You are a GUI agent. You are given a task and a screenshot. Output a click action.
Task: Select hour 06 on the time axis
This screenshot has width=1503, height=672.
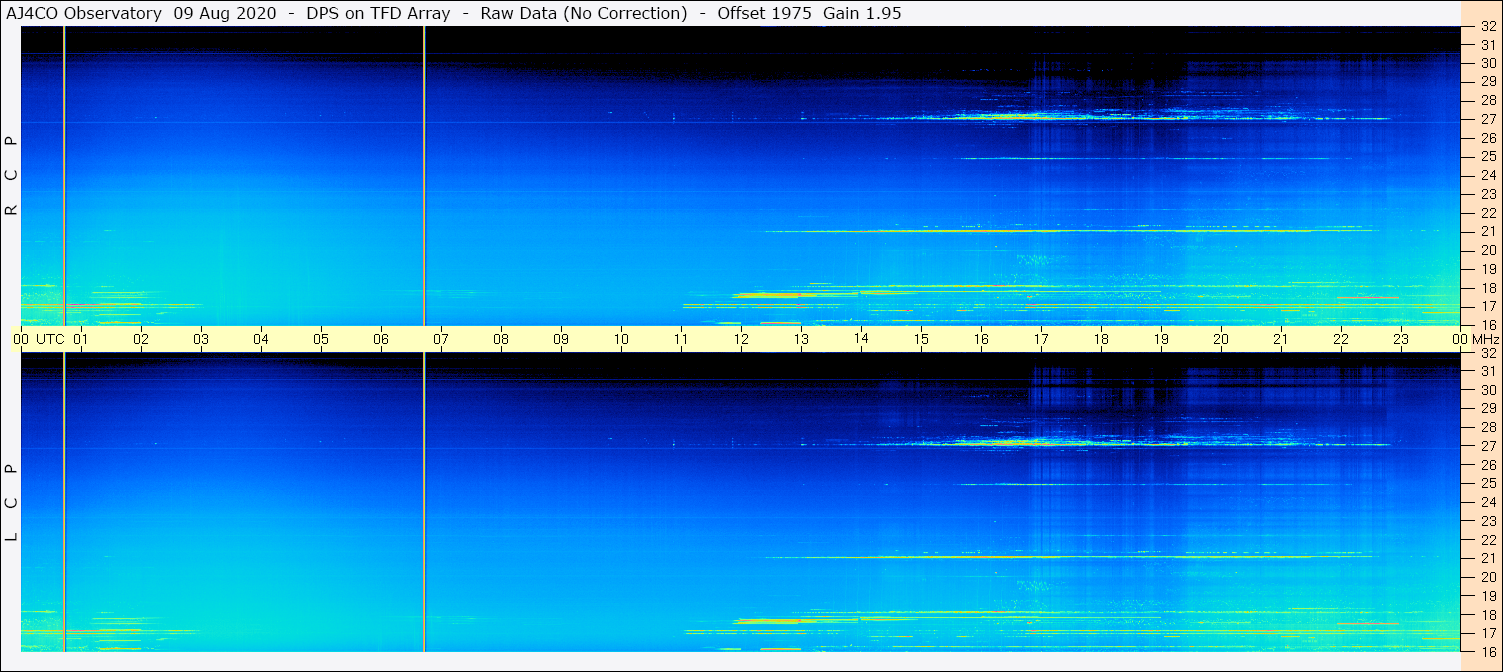[381, 339]
